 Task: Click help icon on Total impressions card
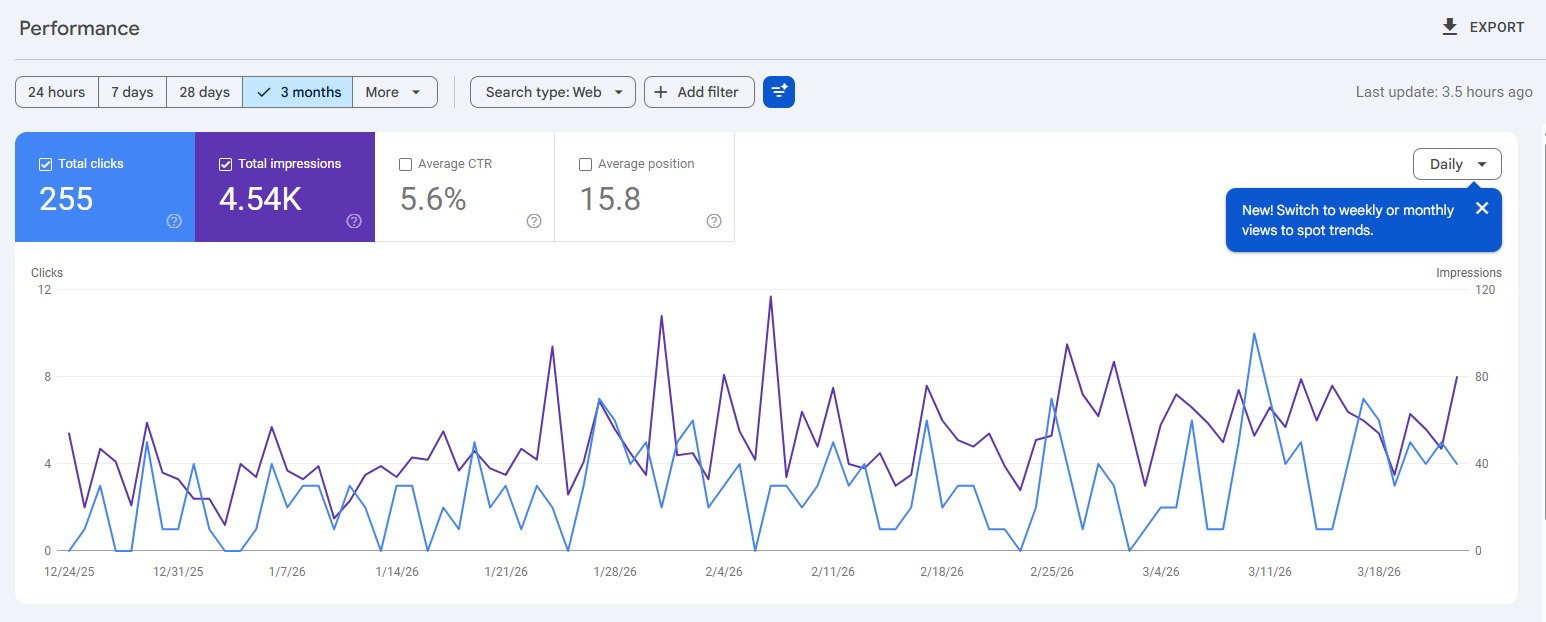(x=354, y=221)
